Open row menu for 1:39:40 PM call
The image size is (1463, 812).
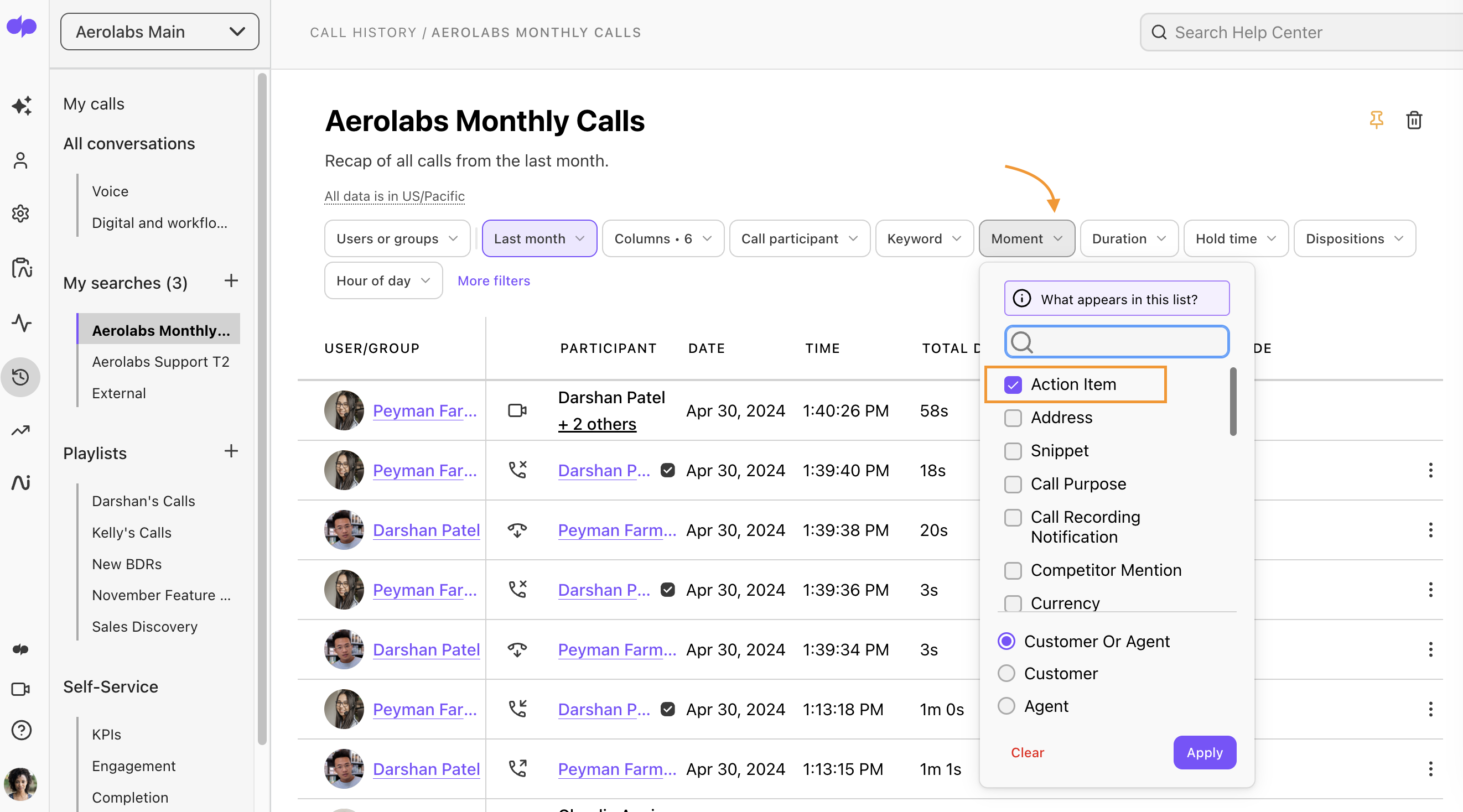[x=1430, y=470]
